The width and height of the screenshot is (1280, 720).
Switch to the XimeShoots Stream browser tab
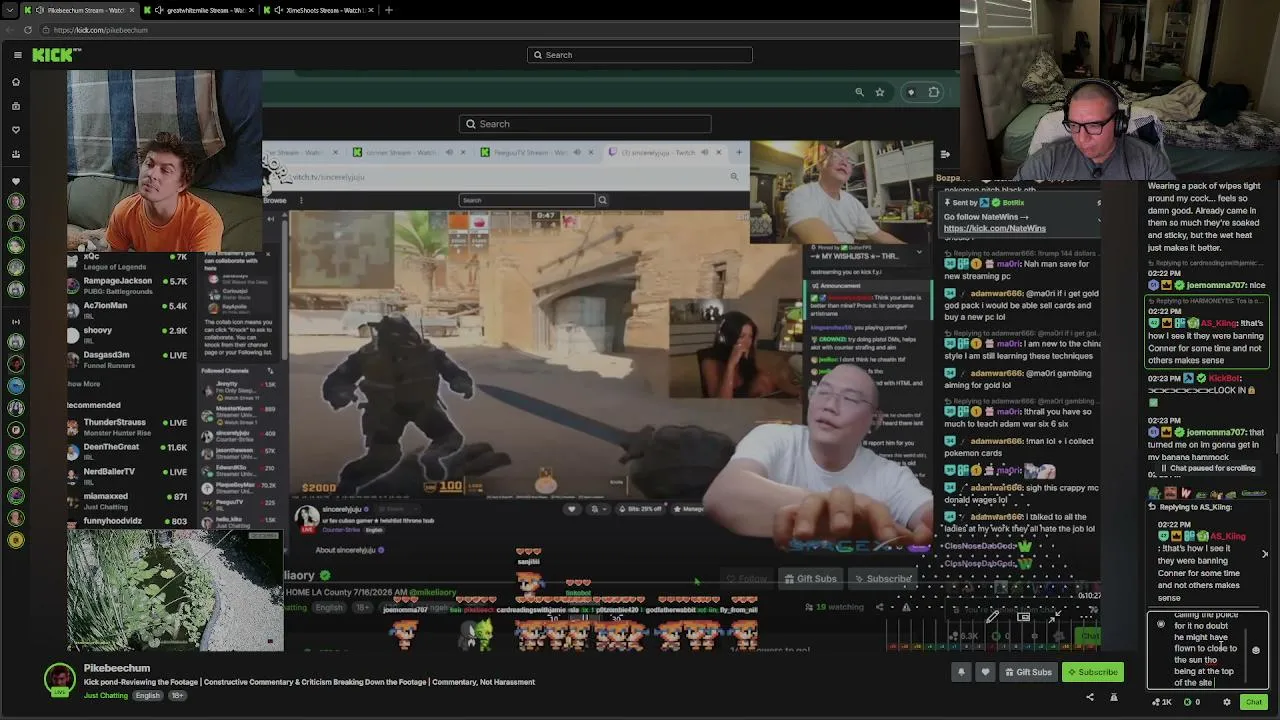pos(318,10)
